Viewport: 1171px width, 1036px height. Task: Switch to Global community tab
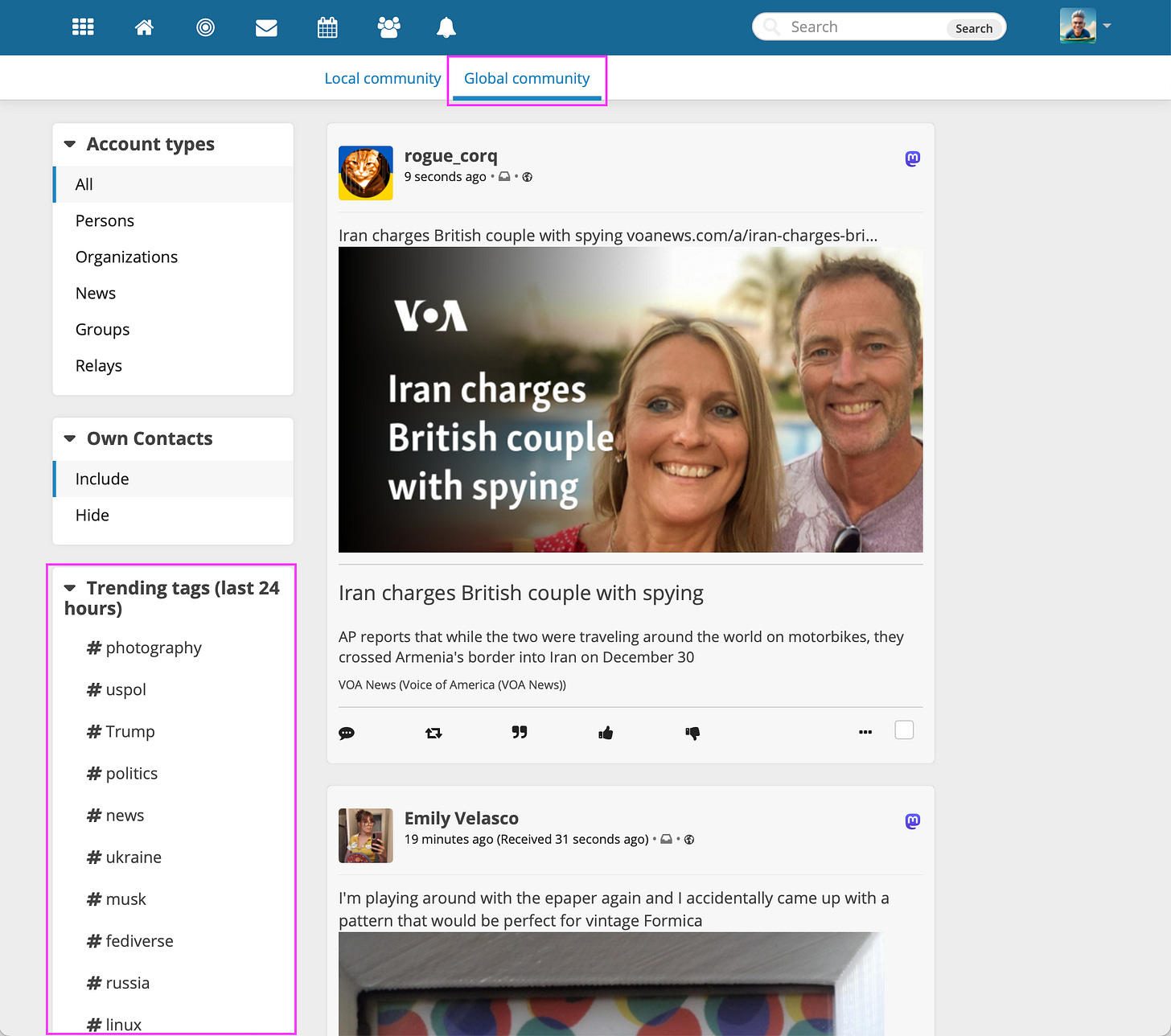pyautogui.click(x=527, y=78)
